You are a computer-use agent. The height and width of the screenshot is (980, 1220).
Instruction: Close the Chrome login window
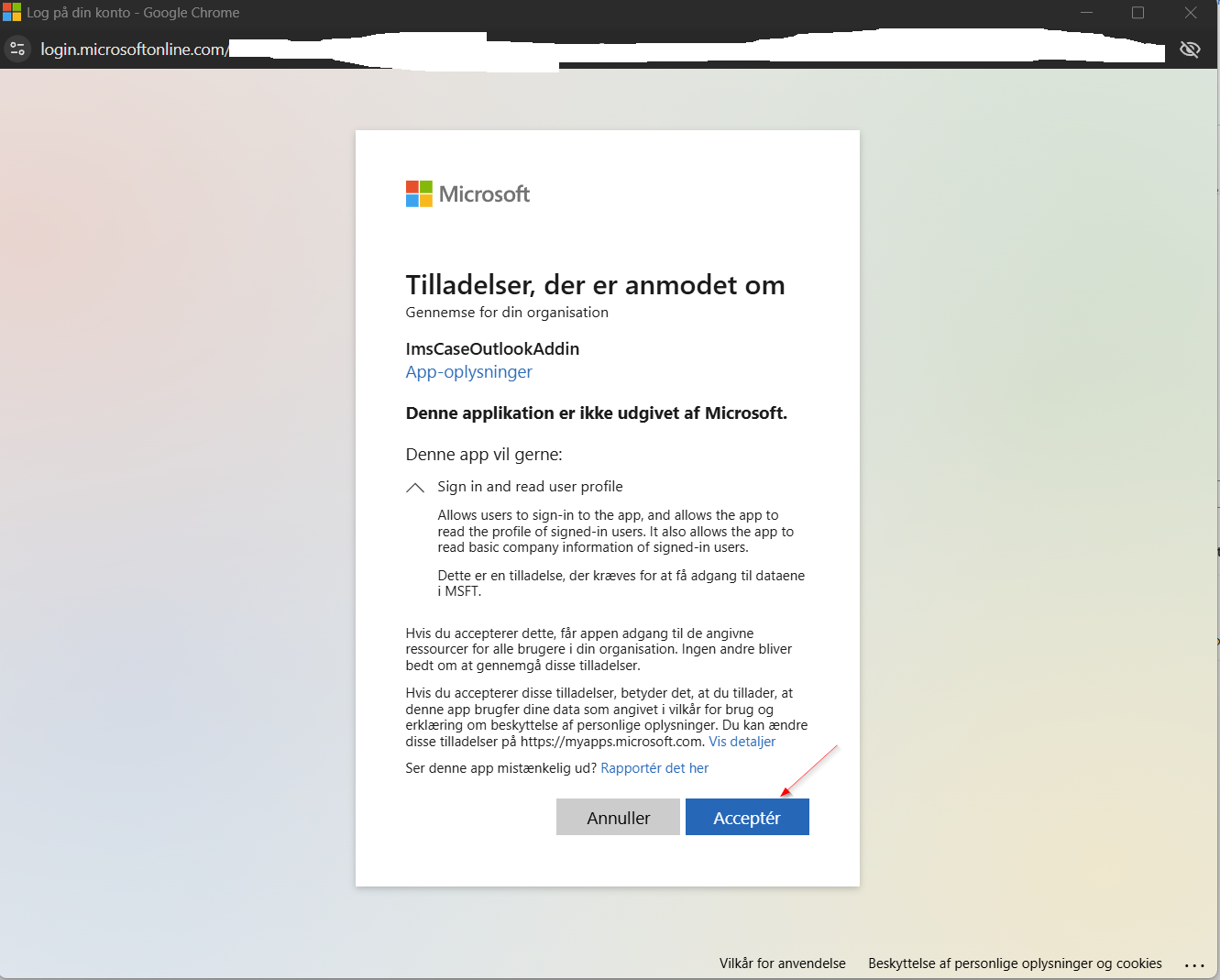pyautogui.click(x=1190, y=13)
